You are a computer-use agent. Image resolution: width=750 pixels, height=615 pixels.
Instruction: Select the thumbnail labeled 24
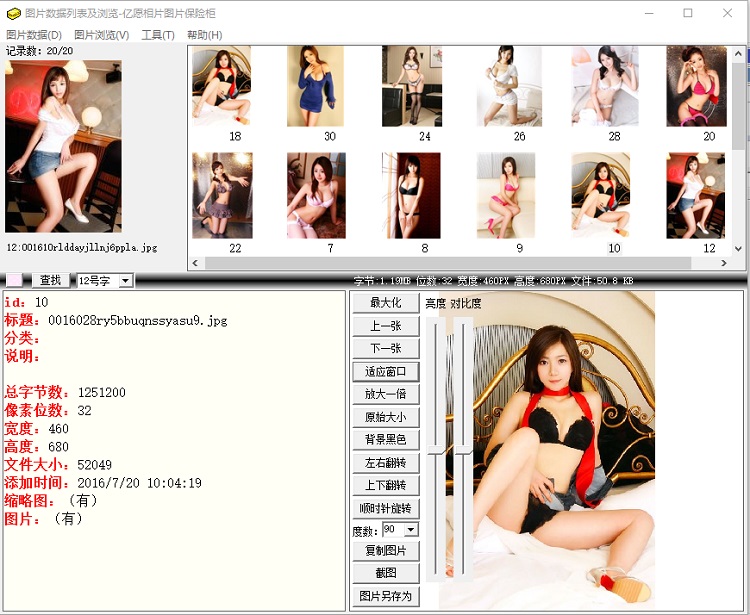point(411,86)
